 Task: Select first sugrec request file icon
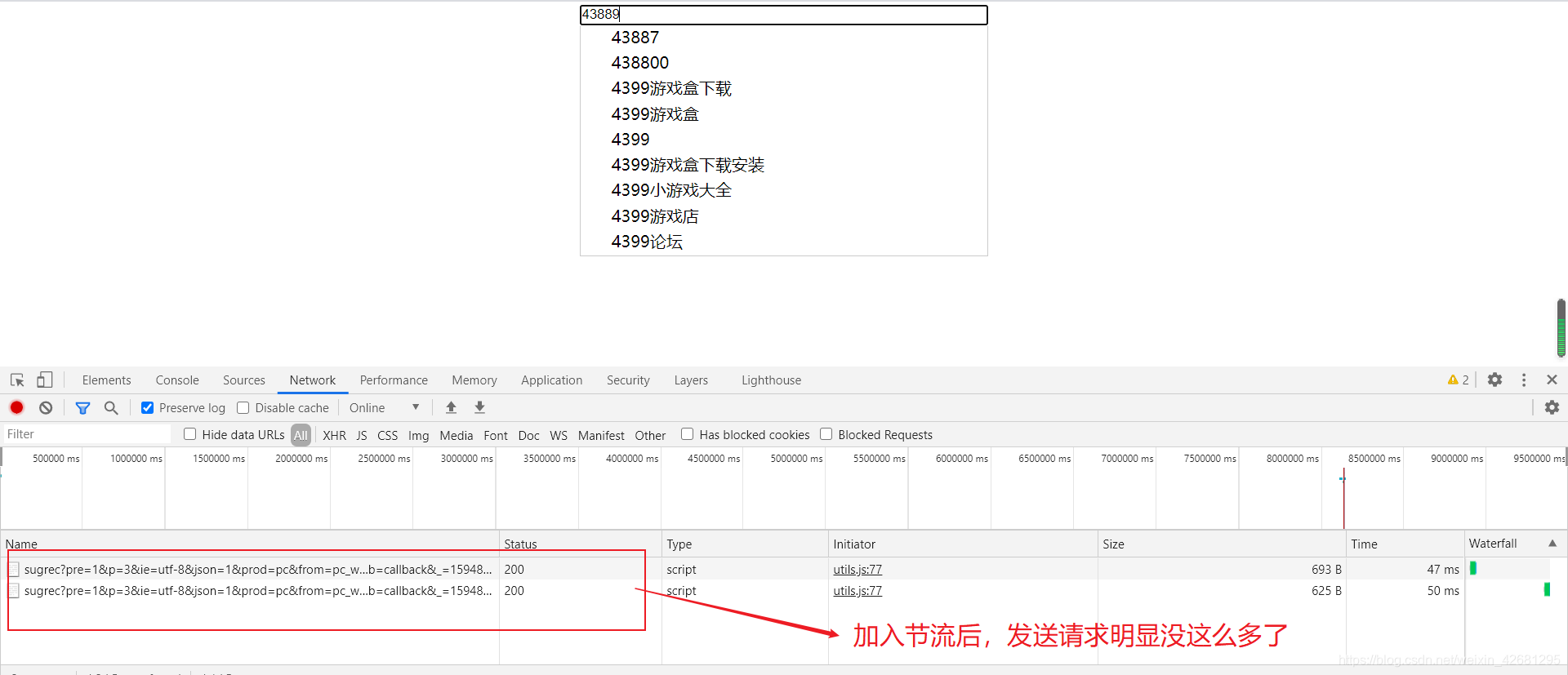14,570
